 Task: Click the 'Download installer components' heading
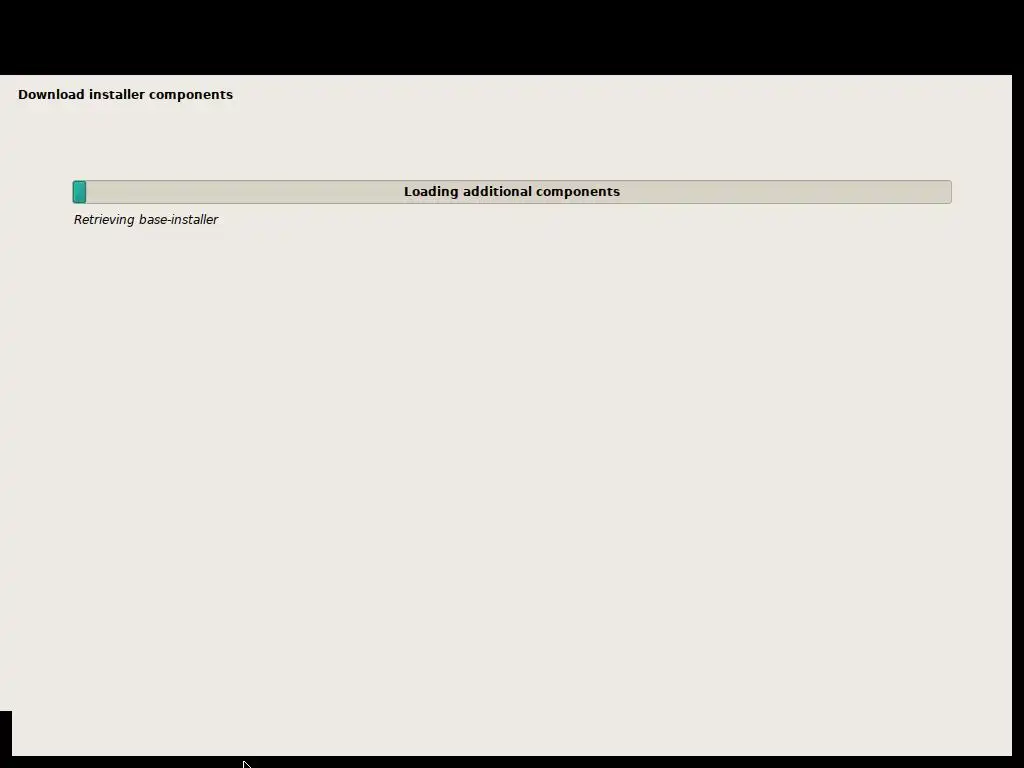click(125, 95)
